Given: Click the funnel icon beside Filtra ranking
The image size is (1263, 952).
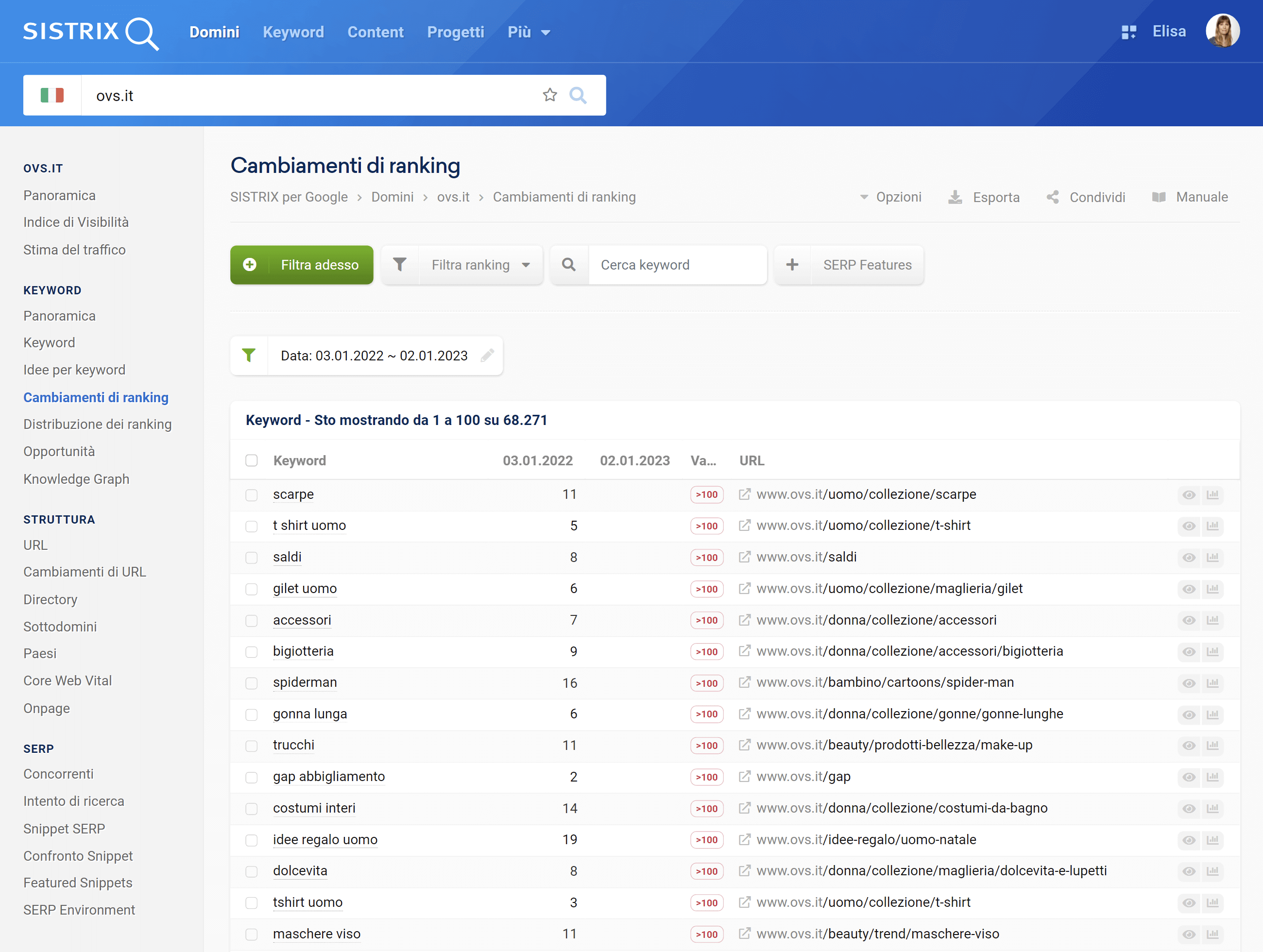Looking at the screenshot, I should 400,265.
